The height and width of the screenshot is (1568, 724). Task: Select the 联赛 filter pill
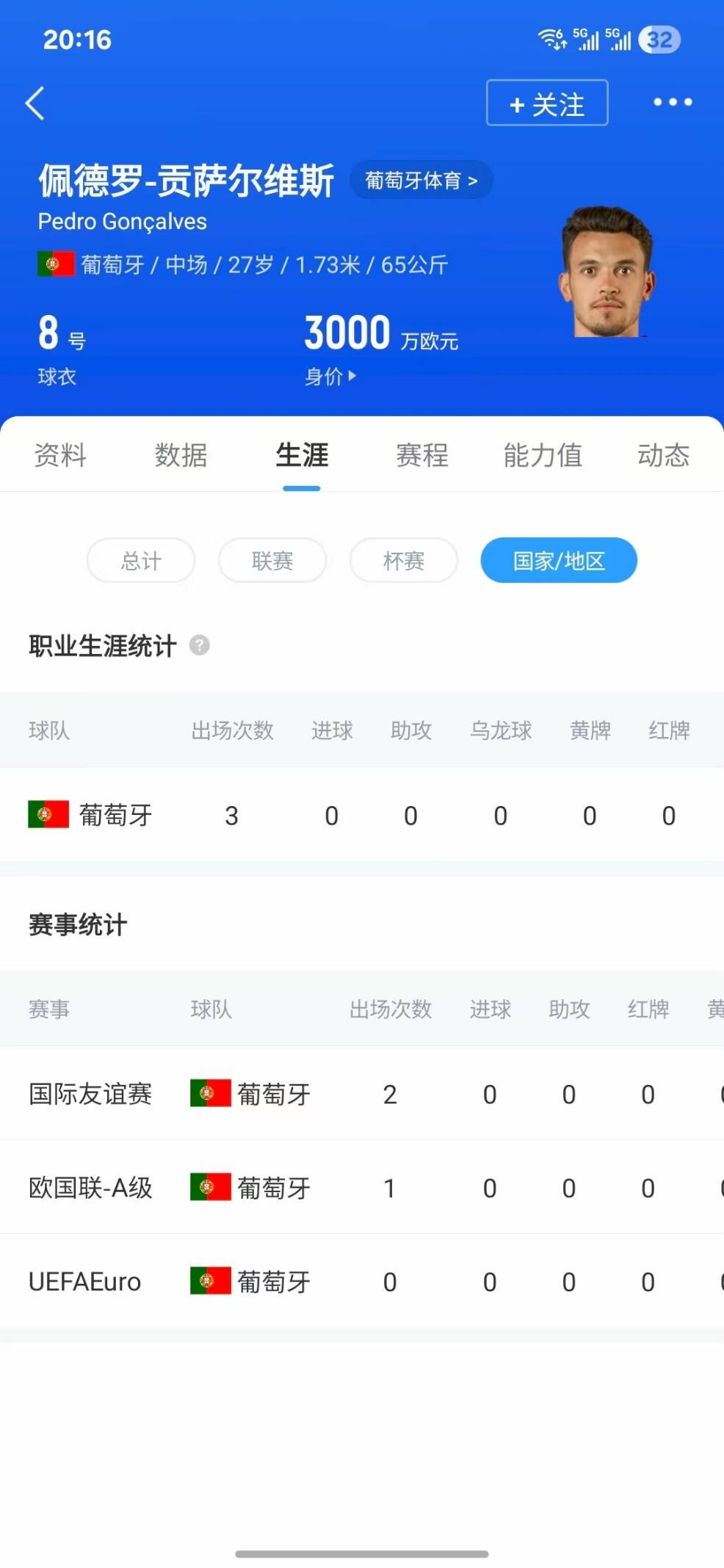click(272, 561)
